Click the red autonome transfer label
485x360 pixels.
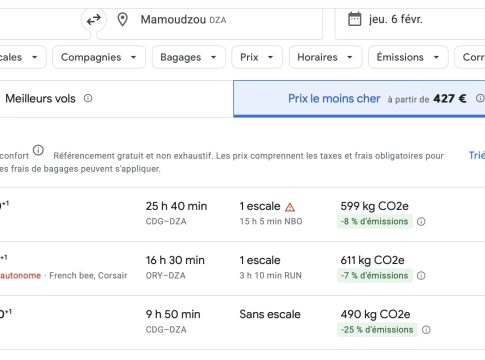tap(20, 276)
